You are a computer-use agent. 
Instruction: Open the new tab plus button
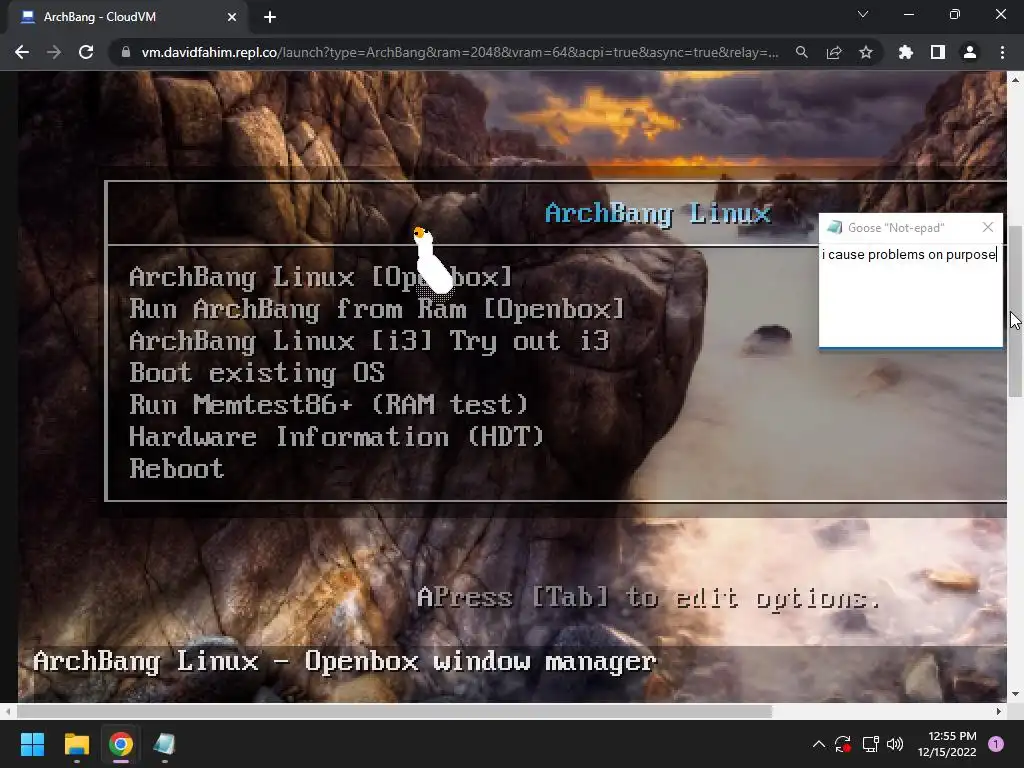point(270,17)
